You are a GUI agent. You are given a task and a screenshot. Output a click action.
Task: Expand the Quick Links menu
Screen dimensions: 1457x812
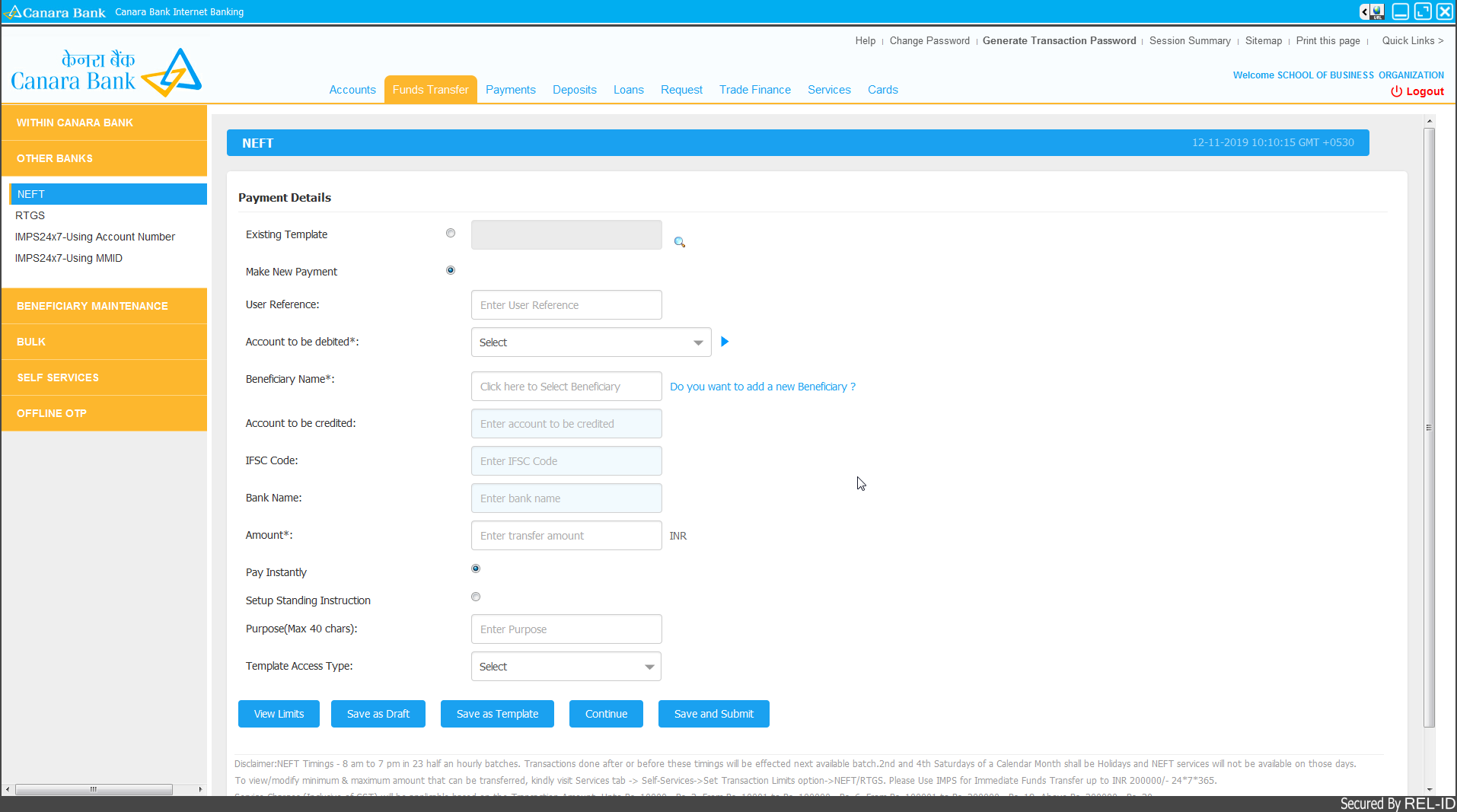tap(1412, 40)
